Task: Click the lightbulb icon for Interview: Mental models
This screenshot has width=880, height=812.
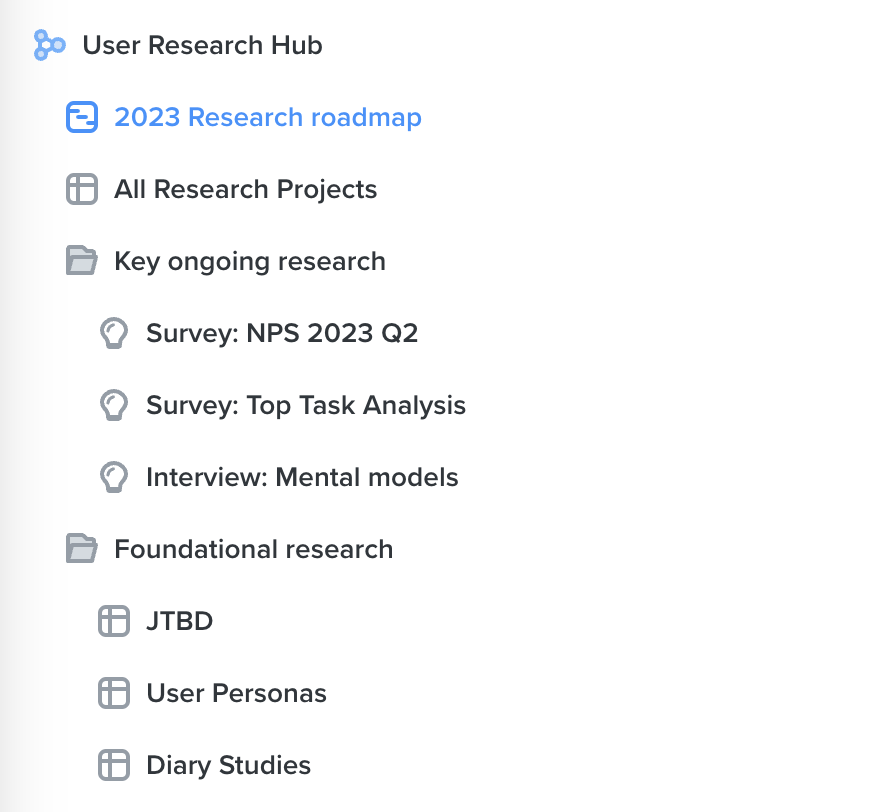Action: (114, 477)
